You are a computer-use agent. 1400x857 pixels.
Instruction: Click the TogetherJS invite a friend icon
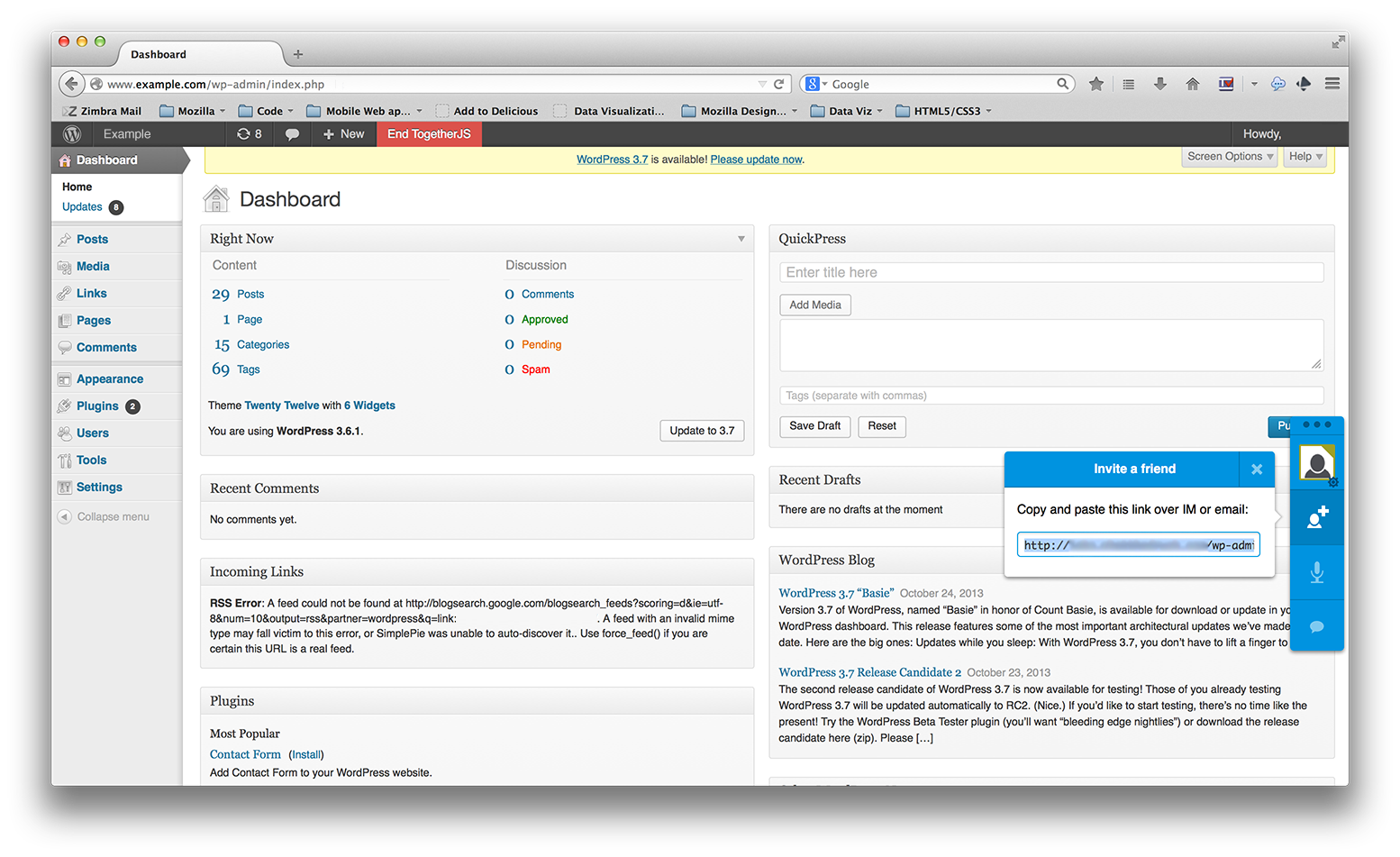click(x=1317, y=517)
